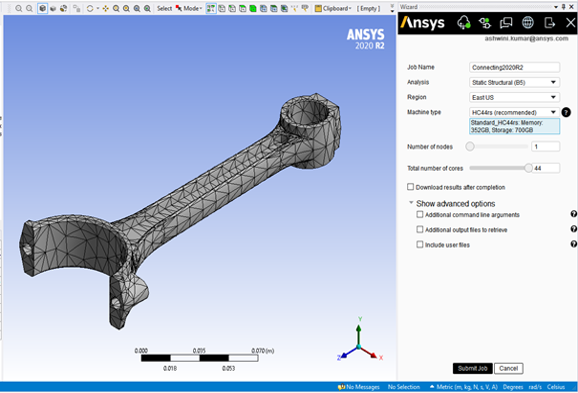Viewport: 578px width, 393px height.
Task: Click the second magnifier icon next to it
Action: [29, 8]
